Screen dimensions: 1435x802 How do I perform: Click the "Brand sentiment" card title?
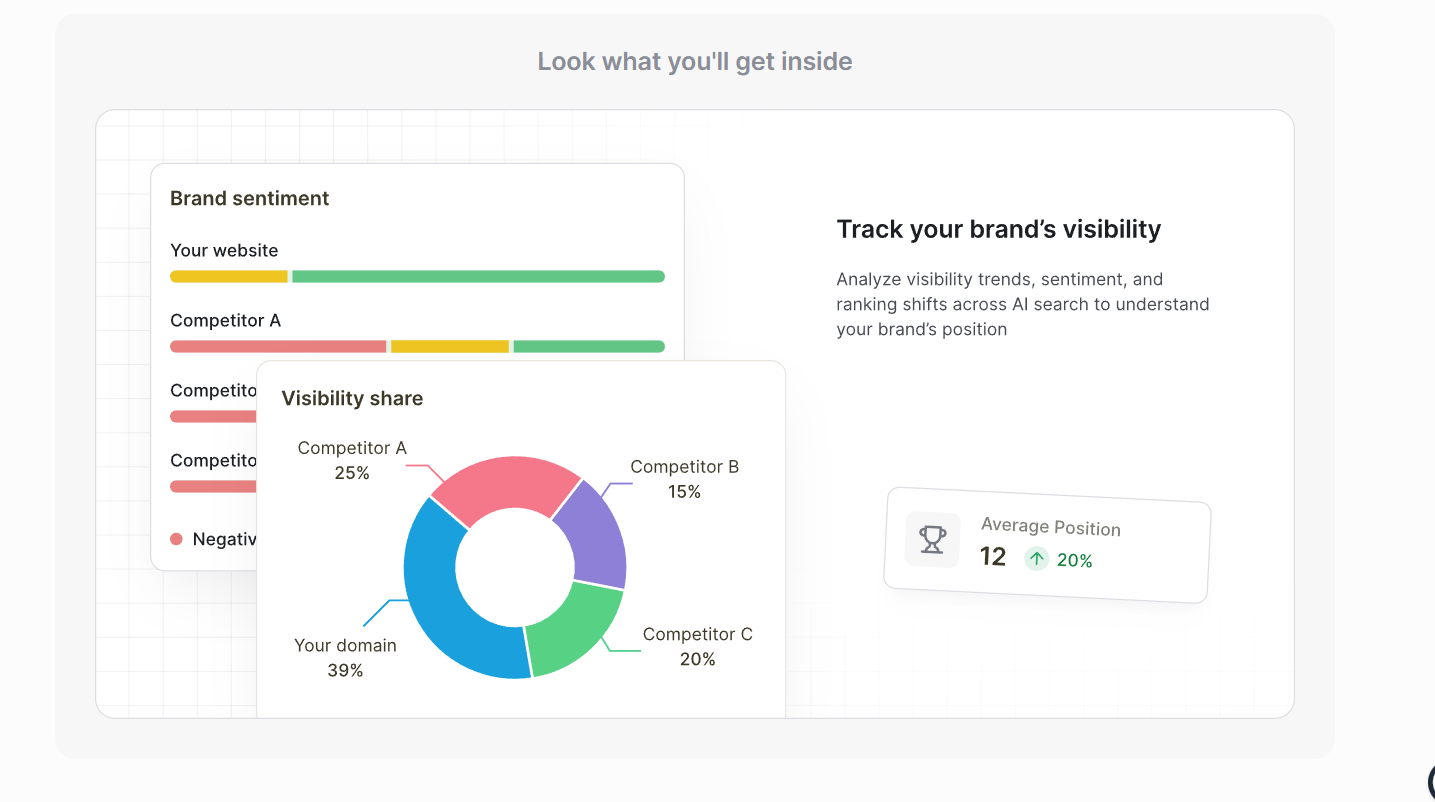[249, 198]
